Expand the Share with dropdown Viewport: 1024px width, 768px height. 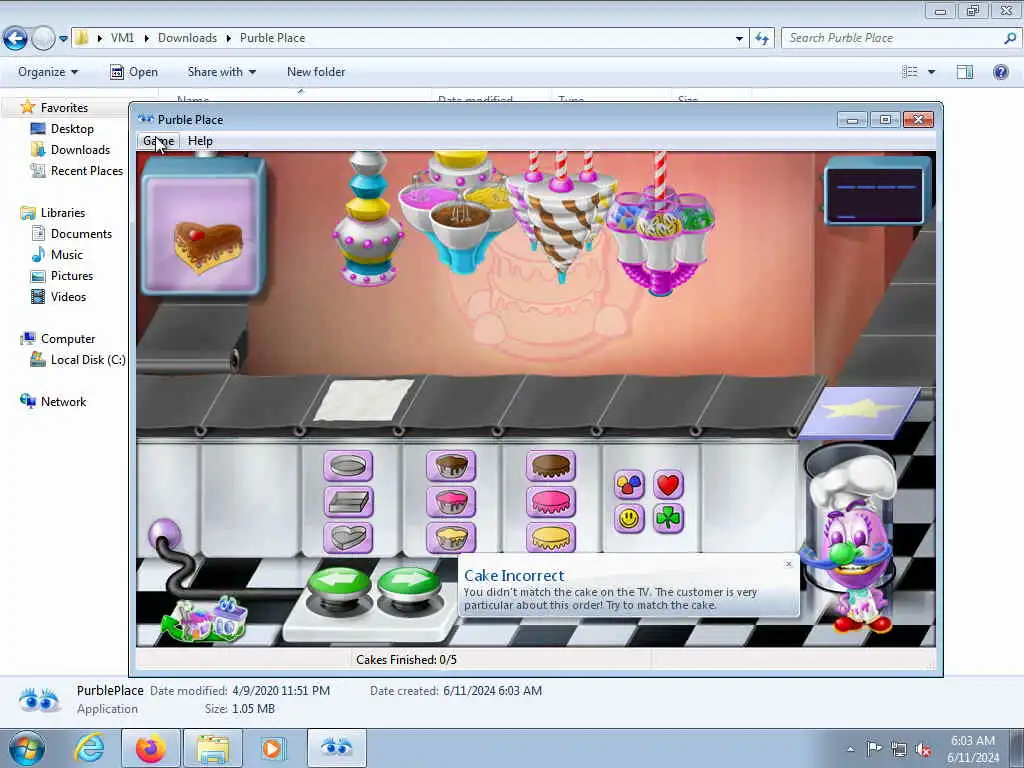pyautogui.click(x=221, y=72)
